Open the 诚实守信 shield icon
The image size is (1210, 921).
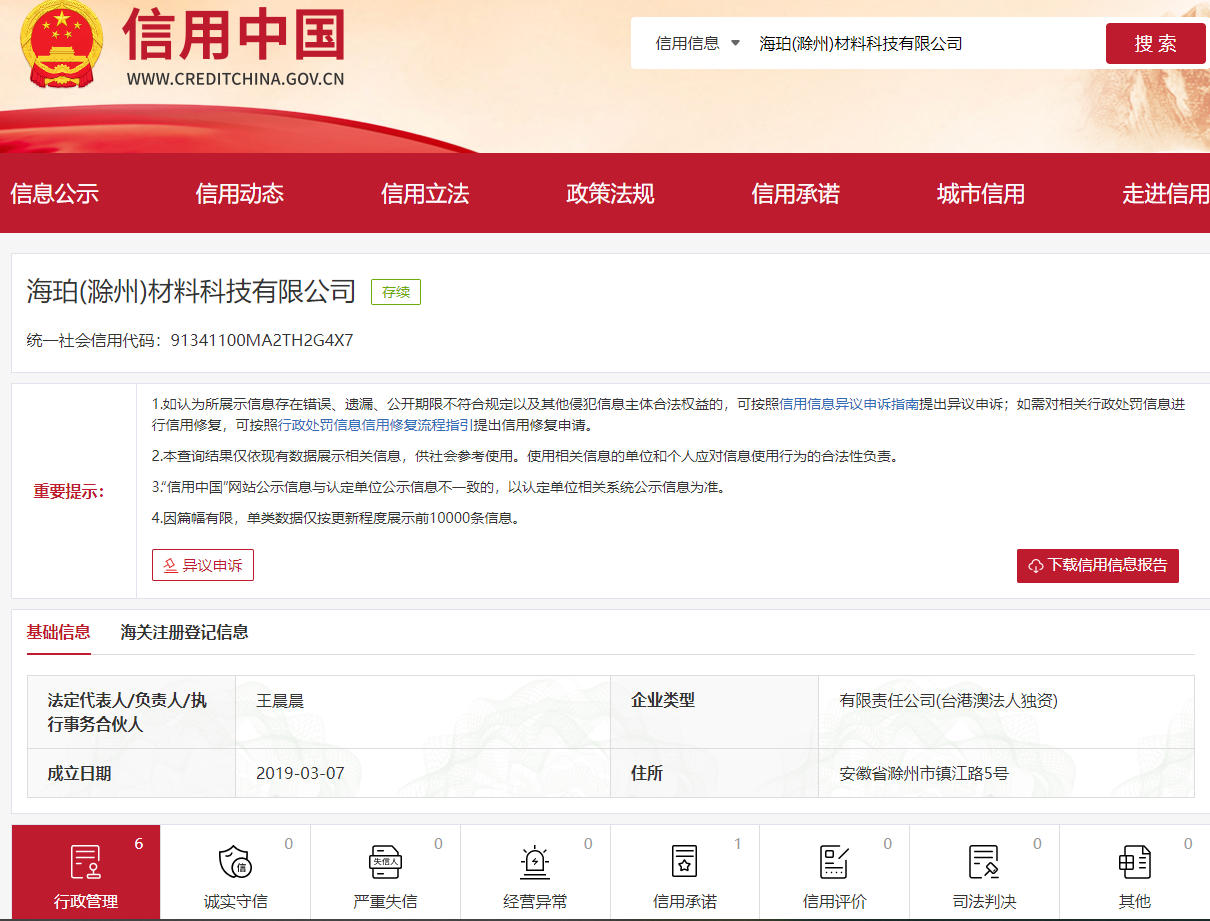235,861
